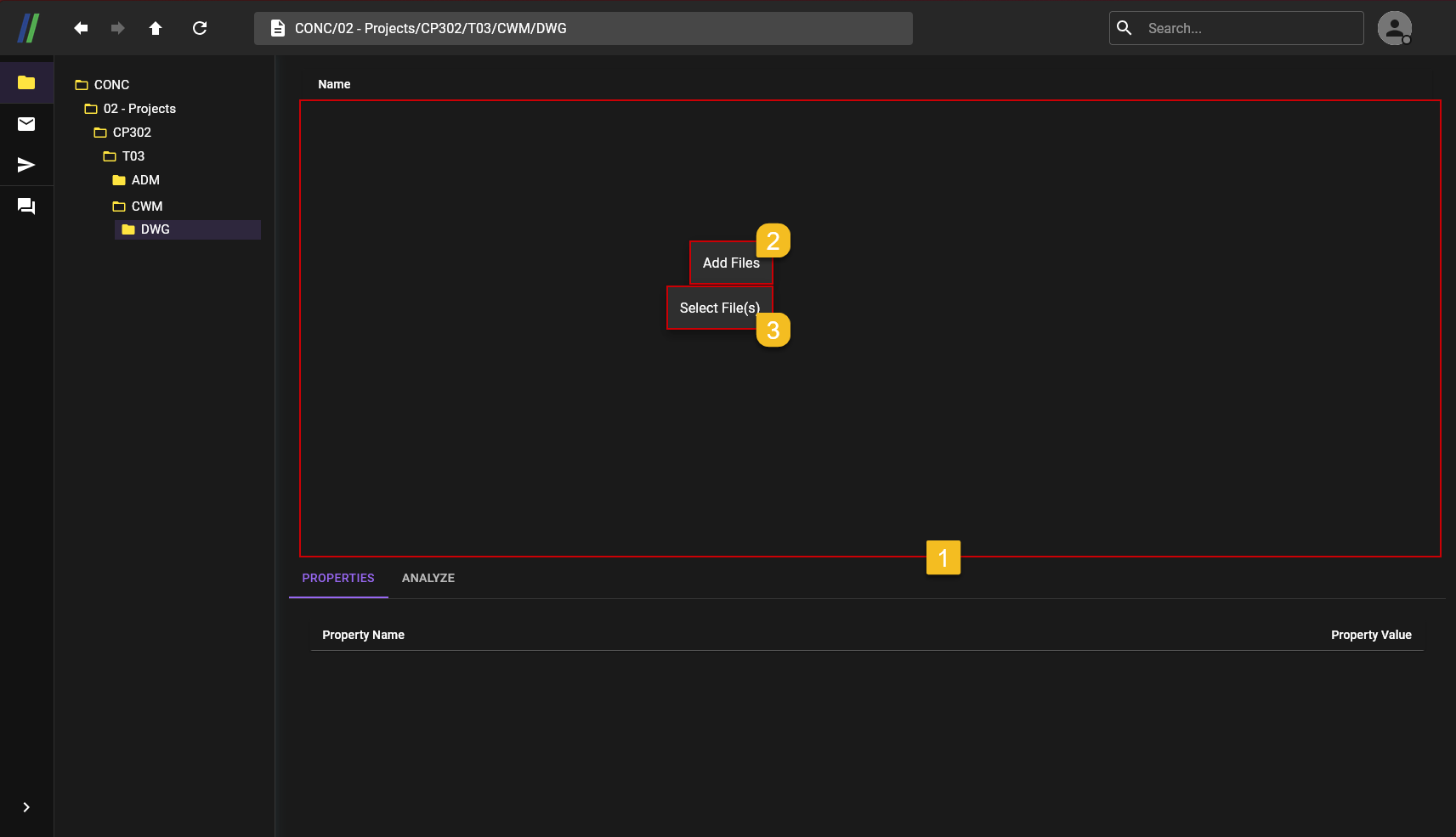Open the chat messages icon

[26, 206]
